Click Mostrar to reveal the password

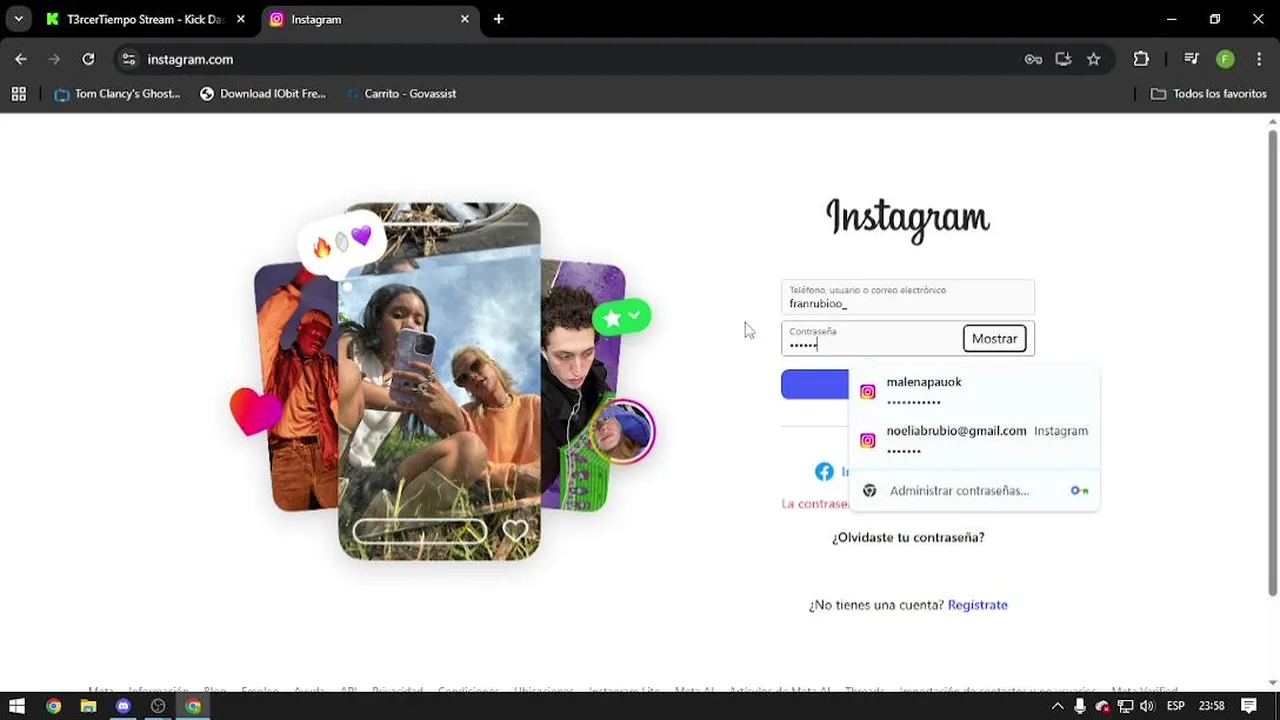995,338
